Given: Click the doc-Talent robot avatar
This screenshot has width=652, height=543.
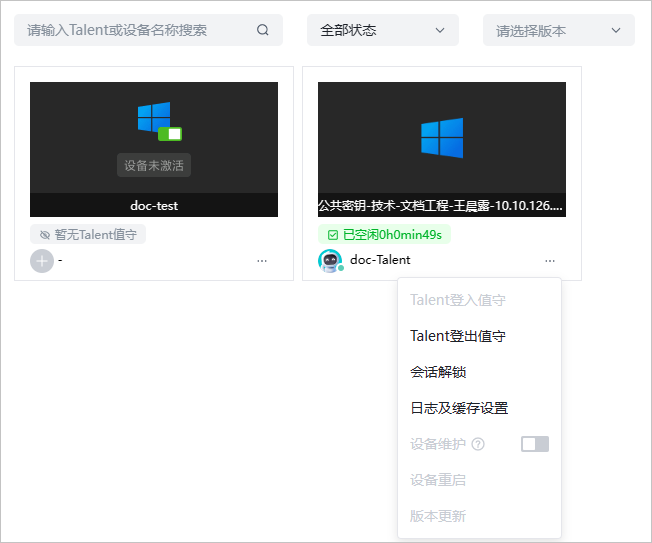Looking at the screenshot, I should click(330, 260).
